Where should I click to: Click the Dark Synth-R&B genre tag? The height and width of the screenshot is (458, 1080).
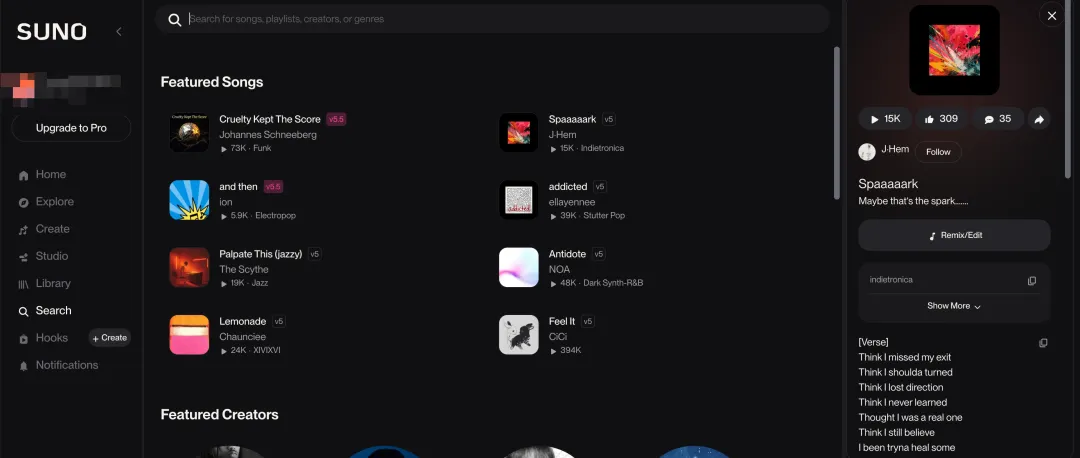coord(613,283)
